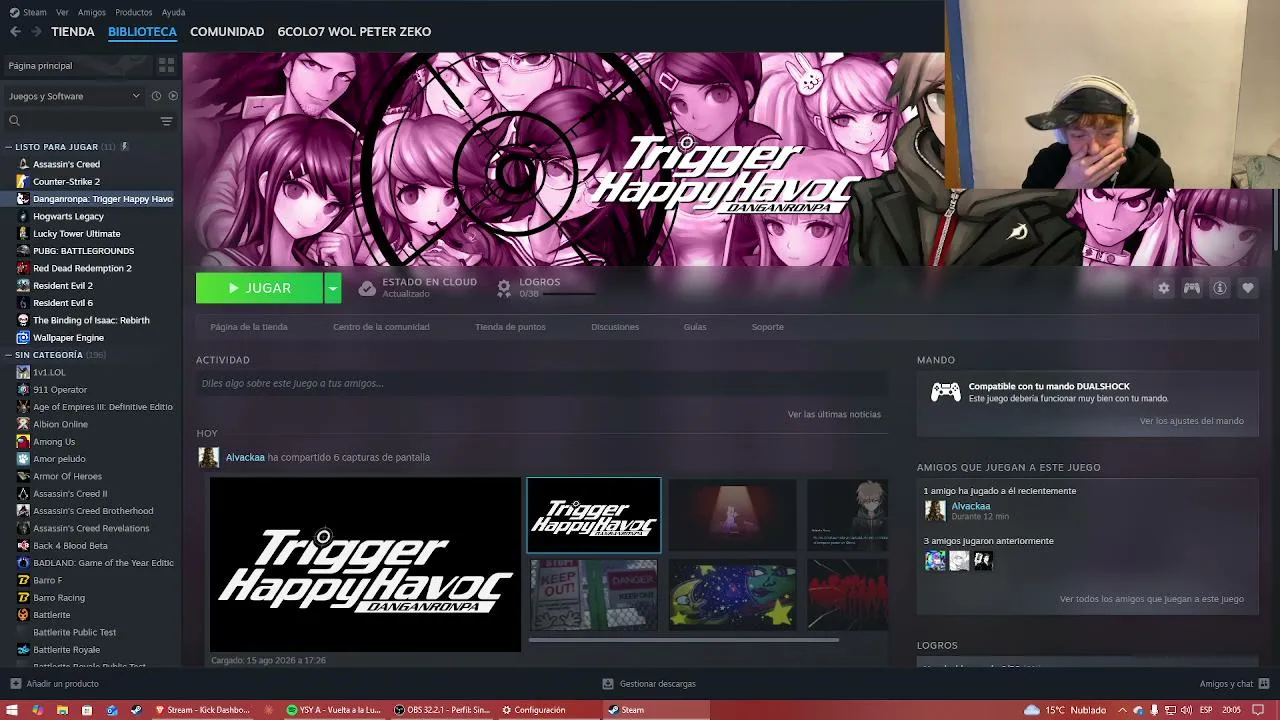Click Ver las últimas noticias
Screen dimensions: 1280x720
[x=834, y=414]
